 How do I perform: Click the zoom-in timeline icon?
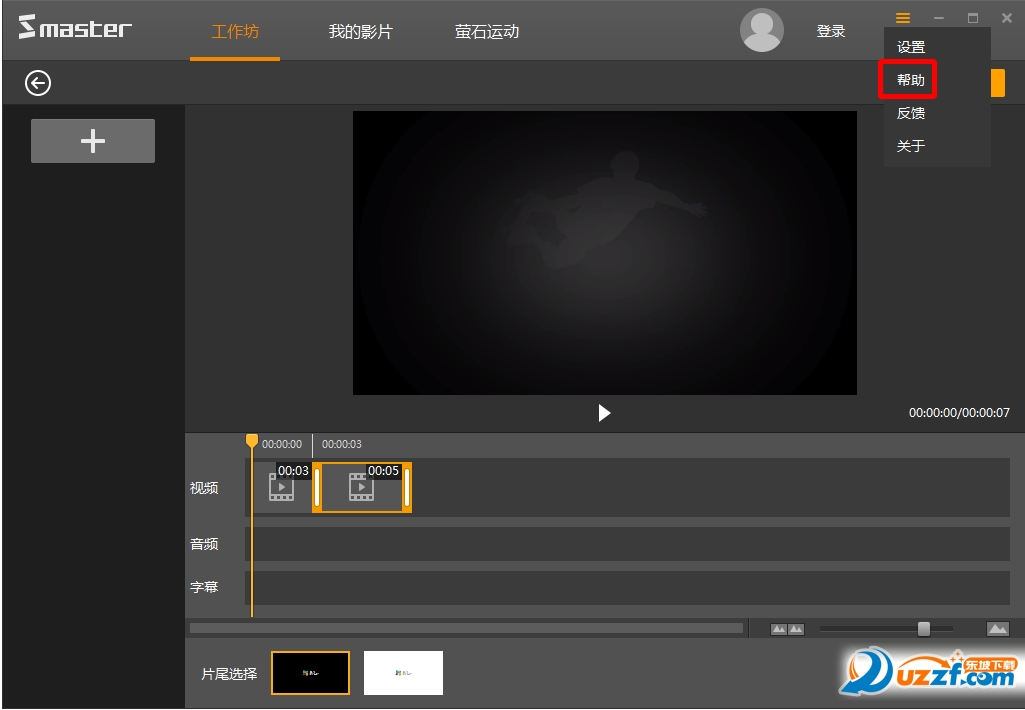(998, 629)
